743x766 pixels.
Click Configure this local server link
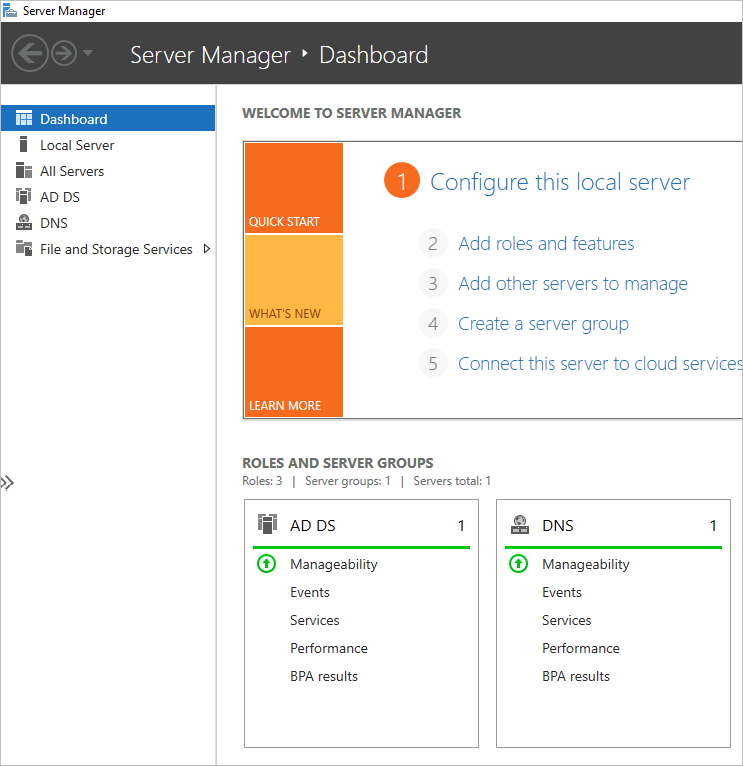point(560,182)
